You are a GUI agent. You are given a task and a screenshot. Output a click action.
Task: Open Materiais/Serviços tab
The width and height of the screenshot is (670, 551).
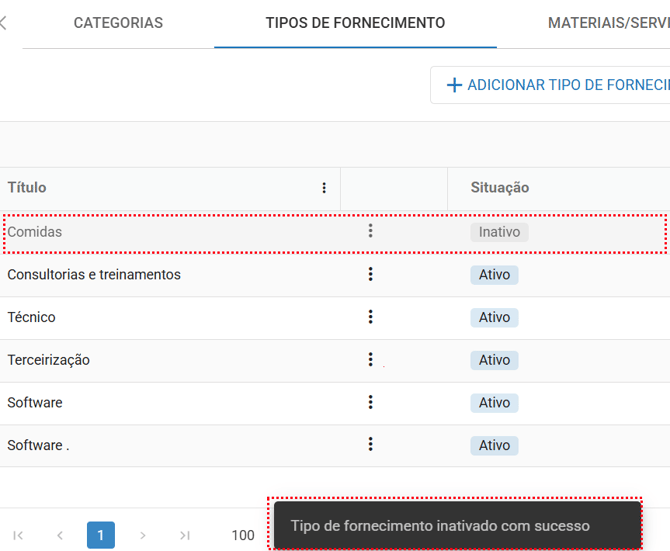coord(608,23)
